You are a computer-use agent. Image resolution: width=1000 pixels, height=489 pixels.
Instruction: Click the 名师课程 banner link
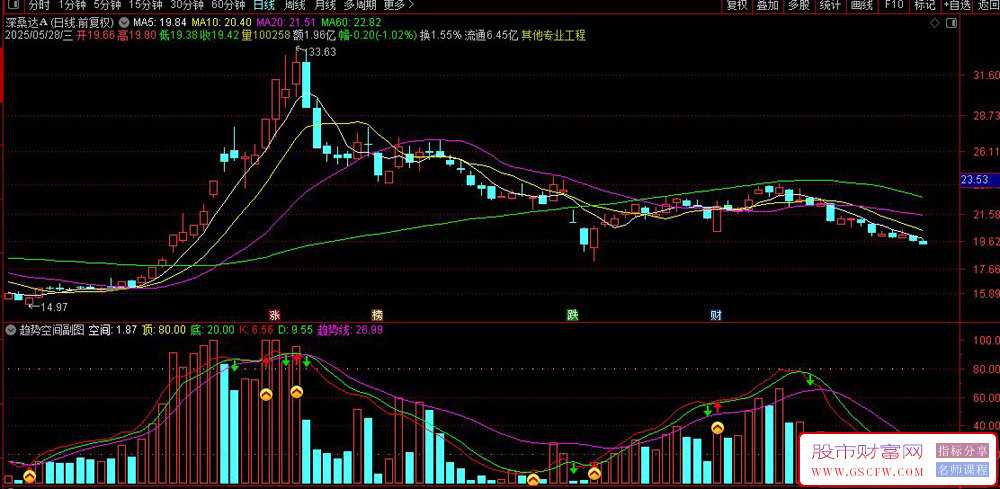tap(962, 470)
